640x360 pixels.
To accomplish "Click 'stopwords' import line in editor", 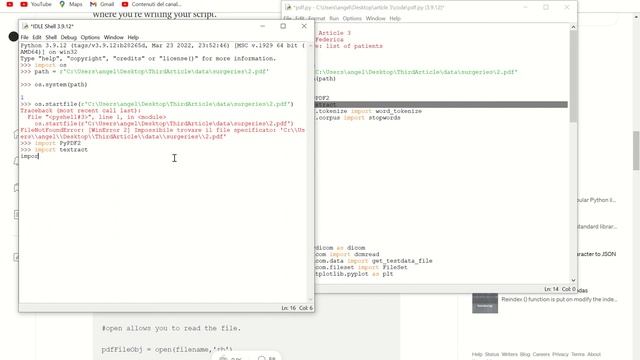I will point(358,118).
